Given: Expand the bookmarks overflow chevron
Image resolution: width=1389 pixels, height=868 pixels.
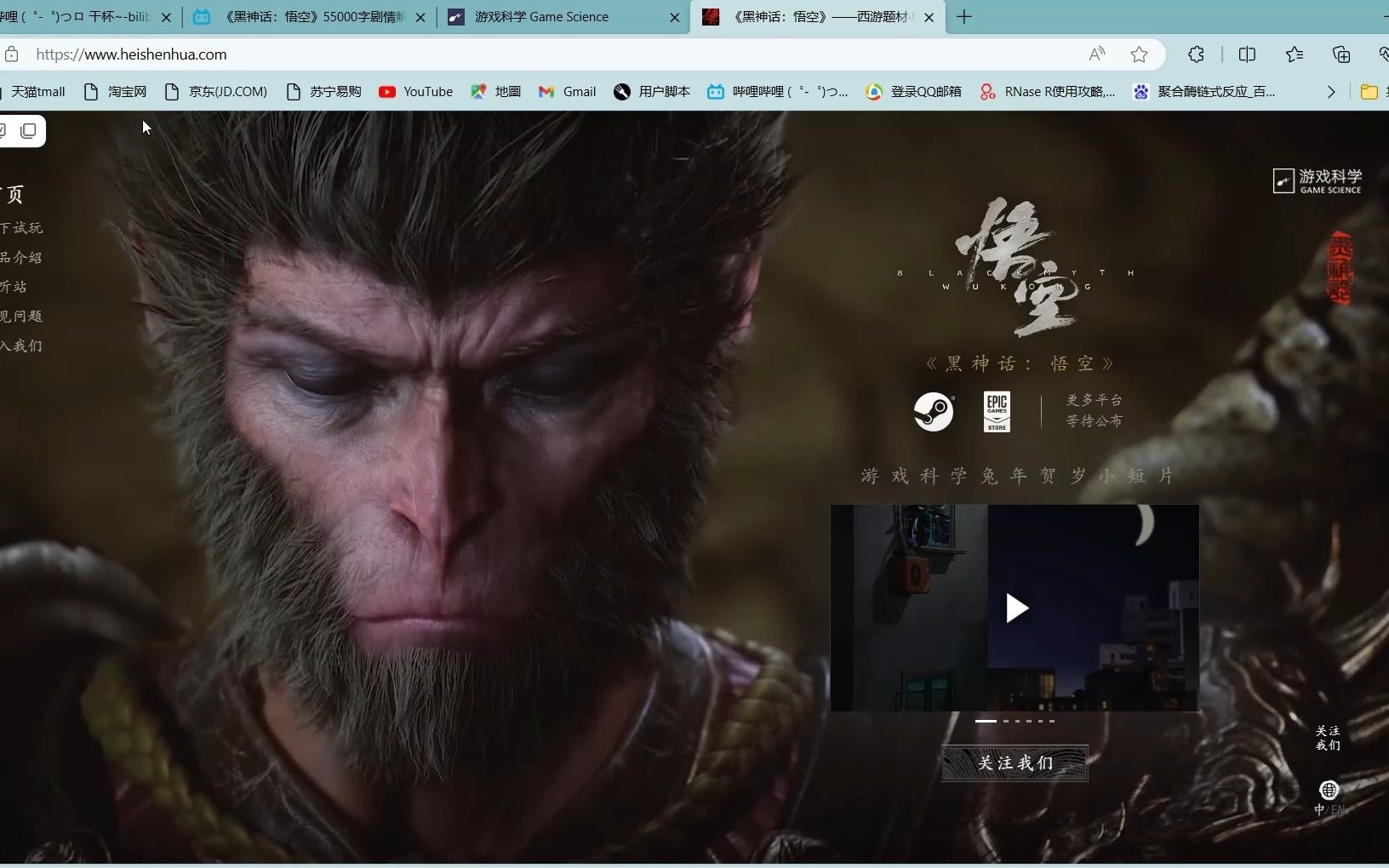Looking at the screenshot, I should coord(1331,92).
